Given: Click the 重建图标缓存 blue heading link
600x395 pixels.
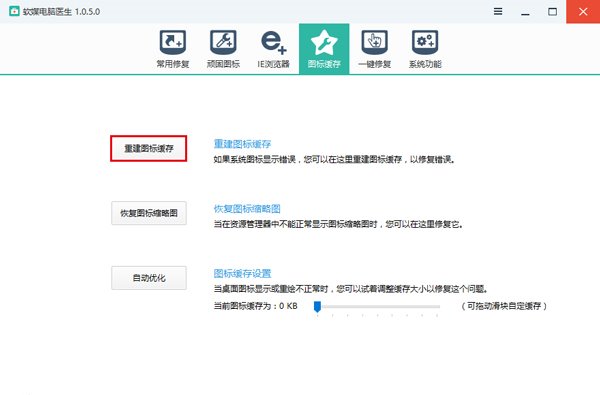Looking at the screenshot, I should pos(242,144).
